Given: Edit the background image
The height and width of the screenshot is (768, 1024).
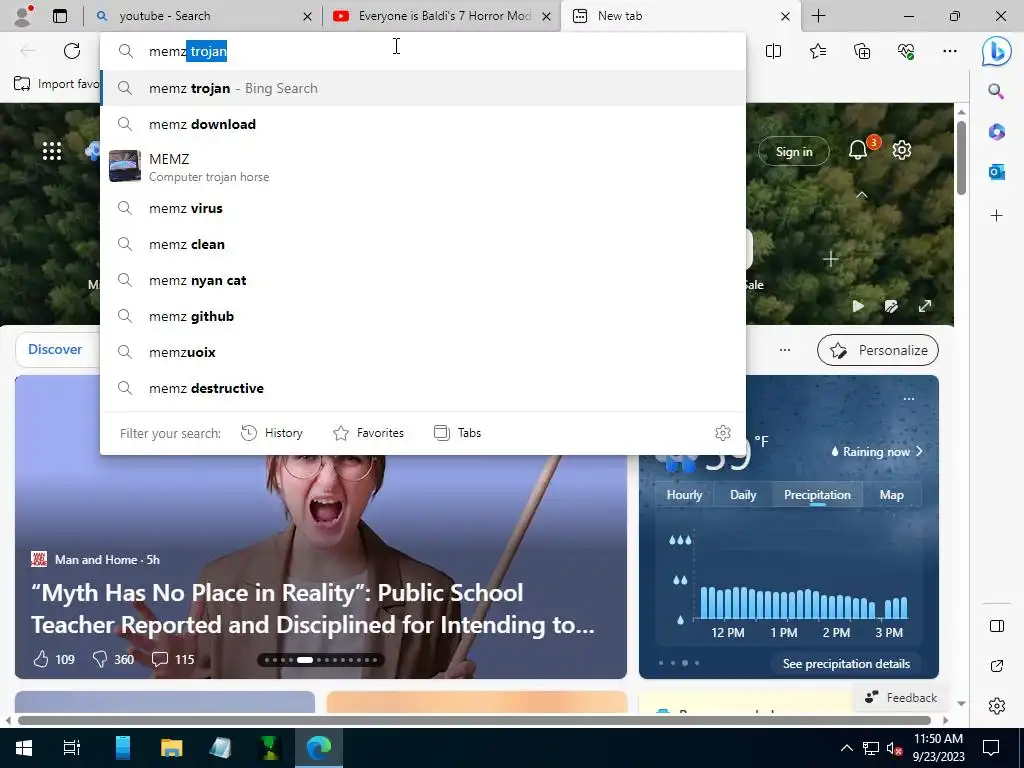Looking at the screenshot, I should pos(891,306).
